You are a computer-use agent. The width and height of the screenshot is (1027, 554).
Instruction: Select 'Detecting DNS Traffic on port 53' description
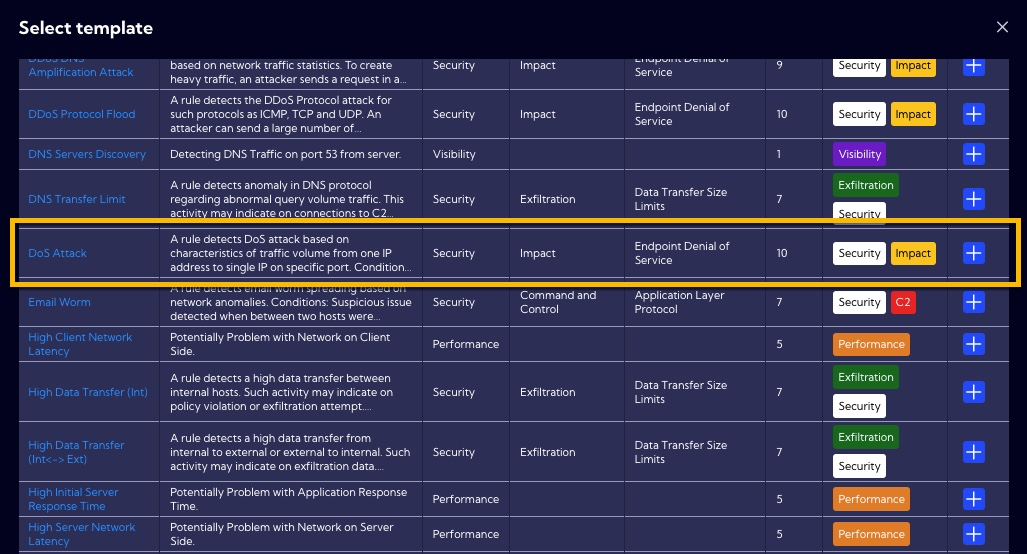click(x=286, y=155)
